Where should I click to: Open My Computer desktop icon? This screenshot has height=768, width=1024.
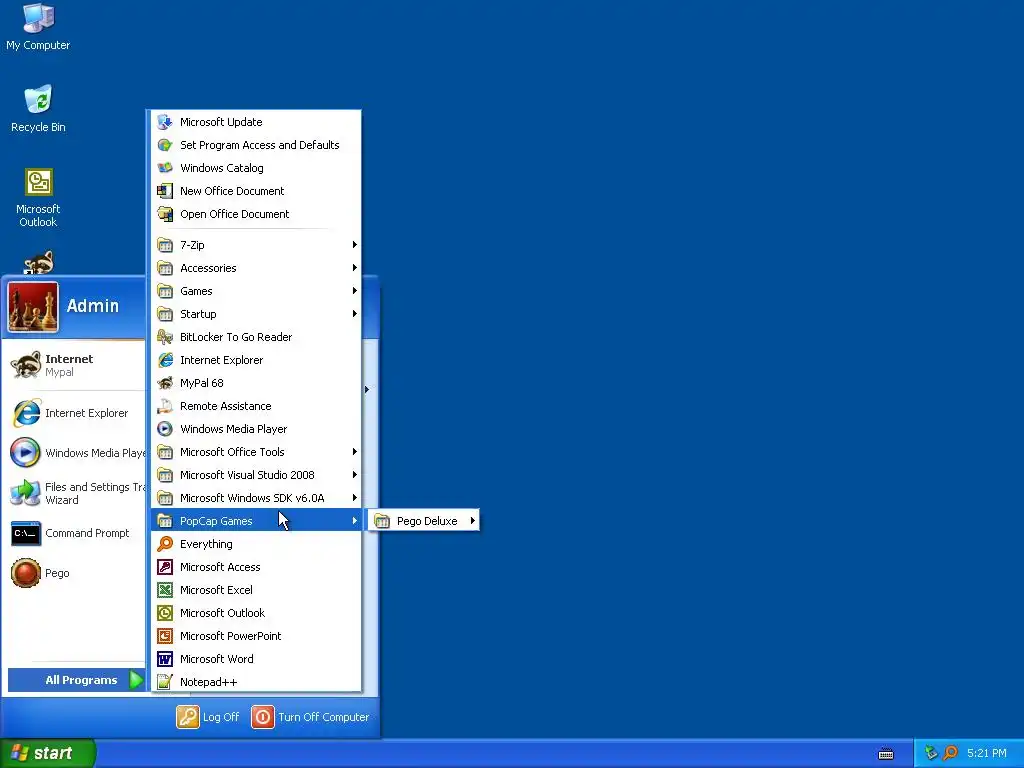click(x=38, y=26)
